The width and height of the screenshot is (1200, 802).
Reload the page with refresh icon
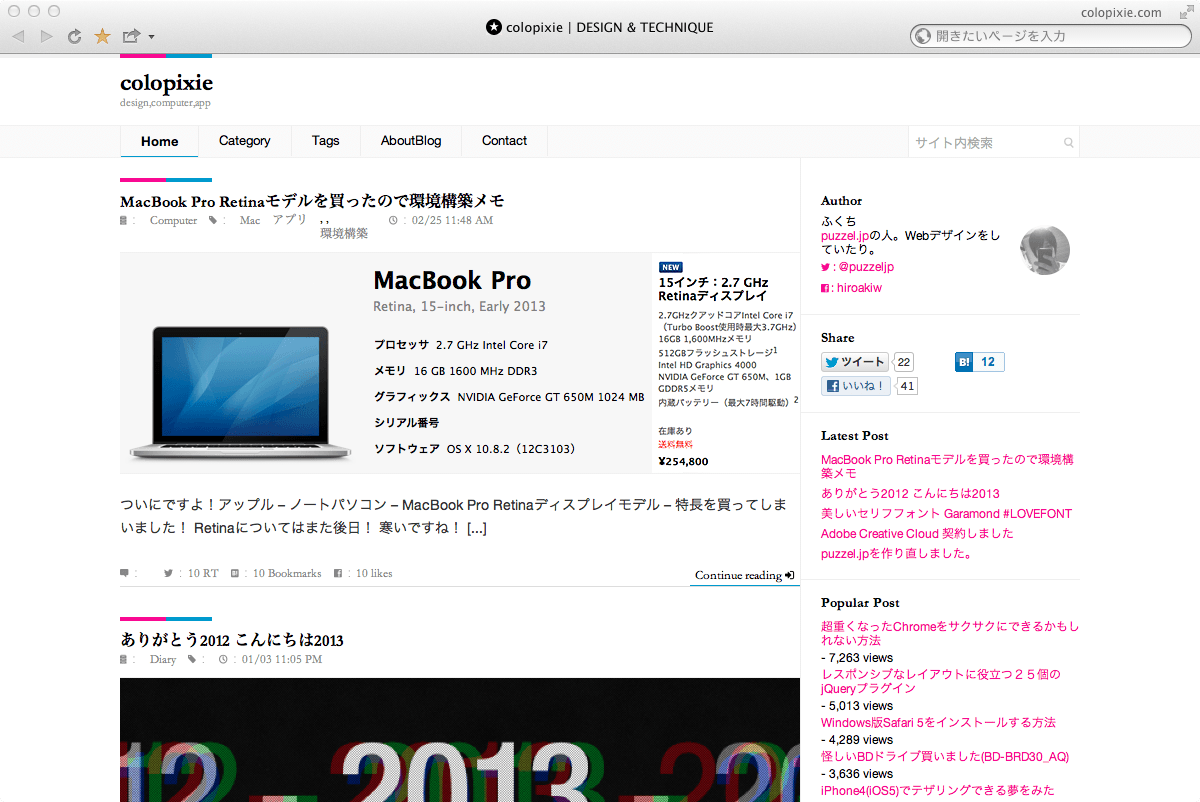coord(74,37)
